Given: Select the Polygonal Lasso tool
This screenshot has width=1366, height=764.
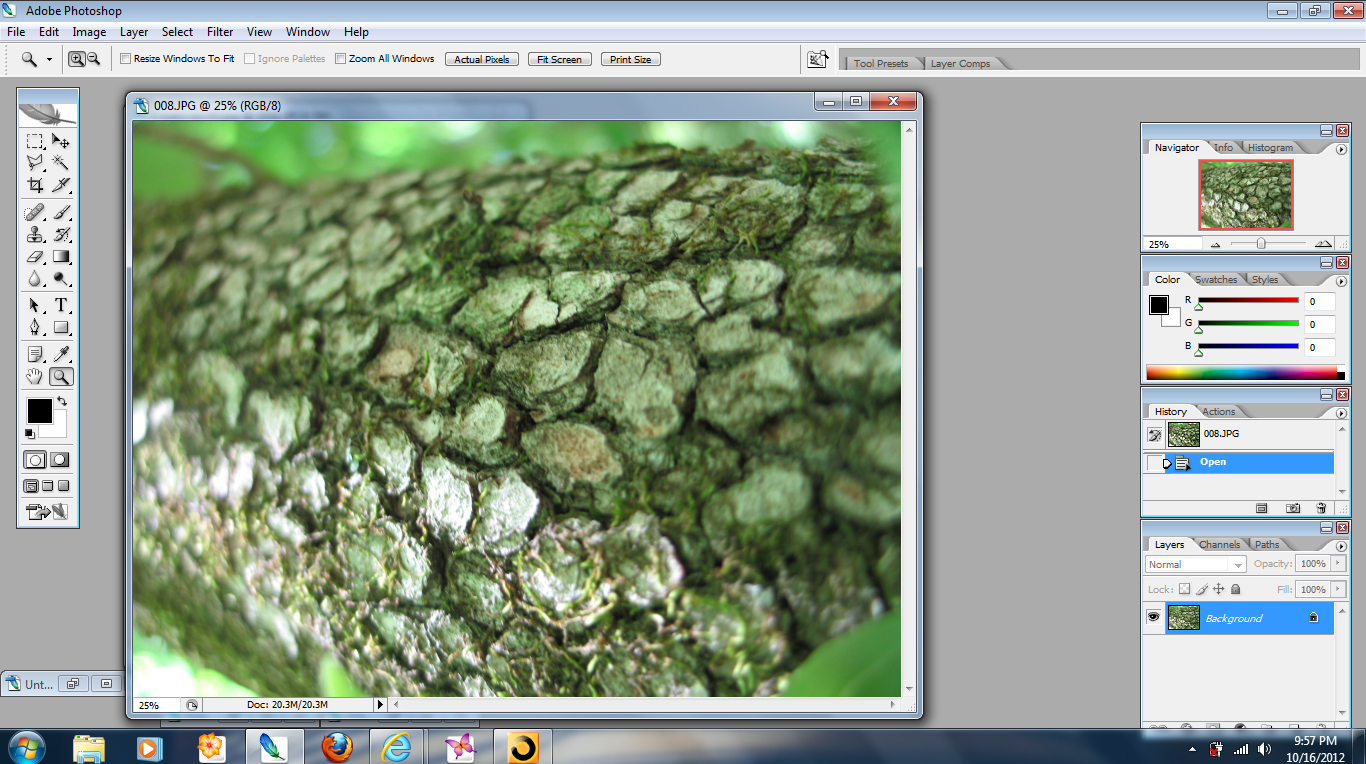Looking at the screenshot, I should click(35, 162).
